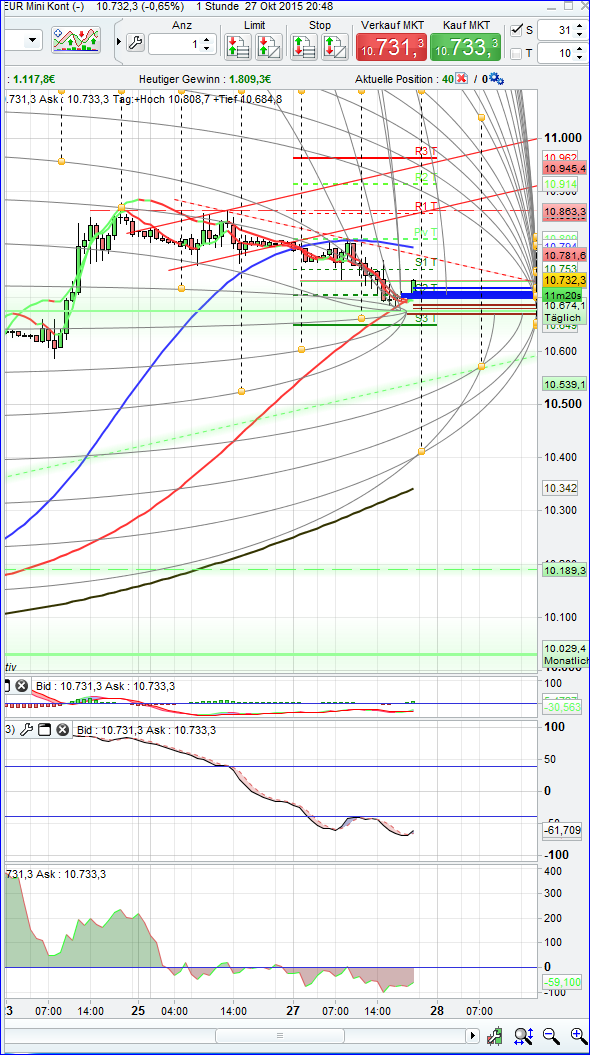
Task: Click scrollbar right arrow button
Action: tap(474, 1035)
